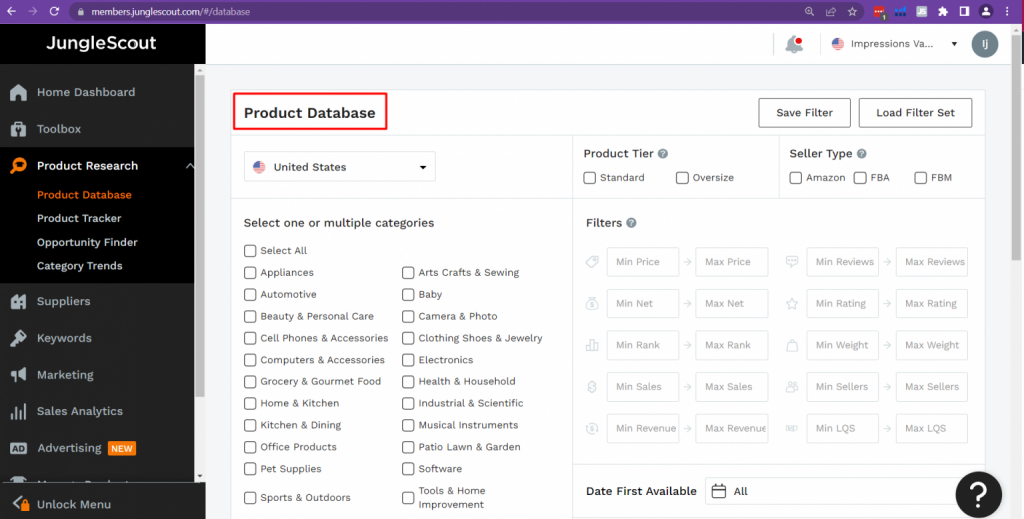Click the Load Filter Set button
This screenshot has height=519, width=1024.
coord(914,113)
